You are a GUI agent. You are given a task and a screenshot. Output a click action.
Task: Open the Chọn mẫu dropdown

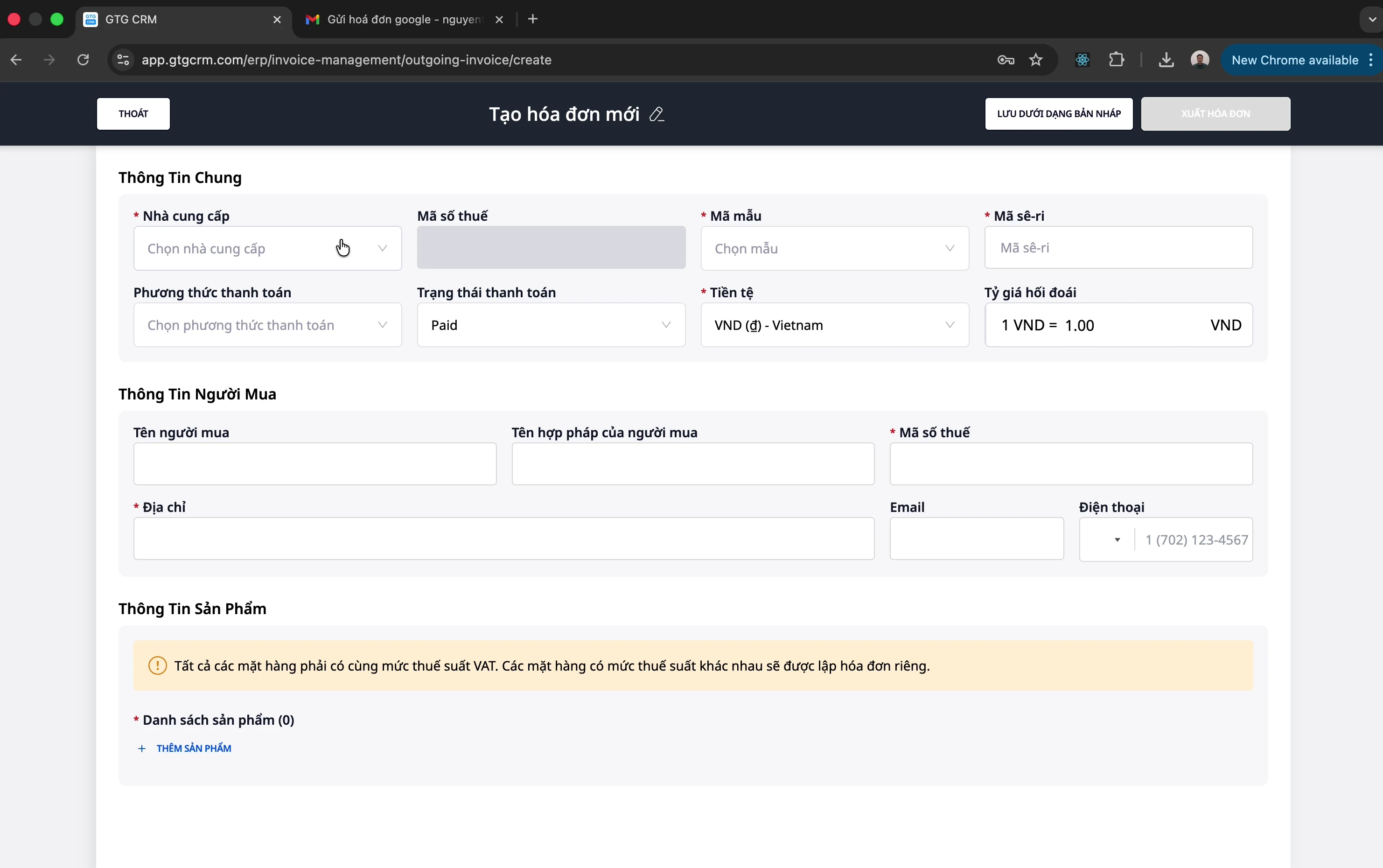834,248
